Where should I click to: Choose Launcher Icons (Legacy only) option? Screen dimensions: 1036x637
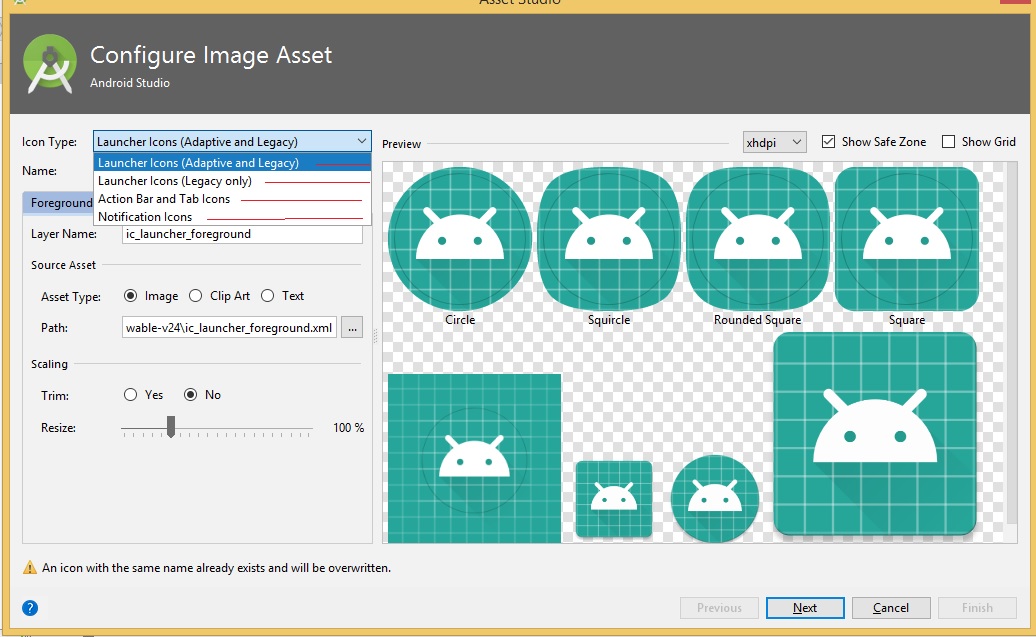coord(175,181)
